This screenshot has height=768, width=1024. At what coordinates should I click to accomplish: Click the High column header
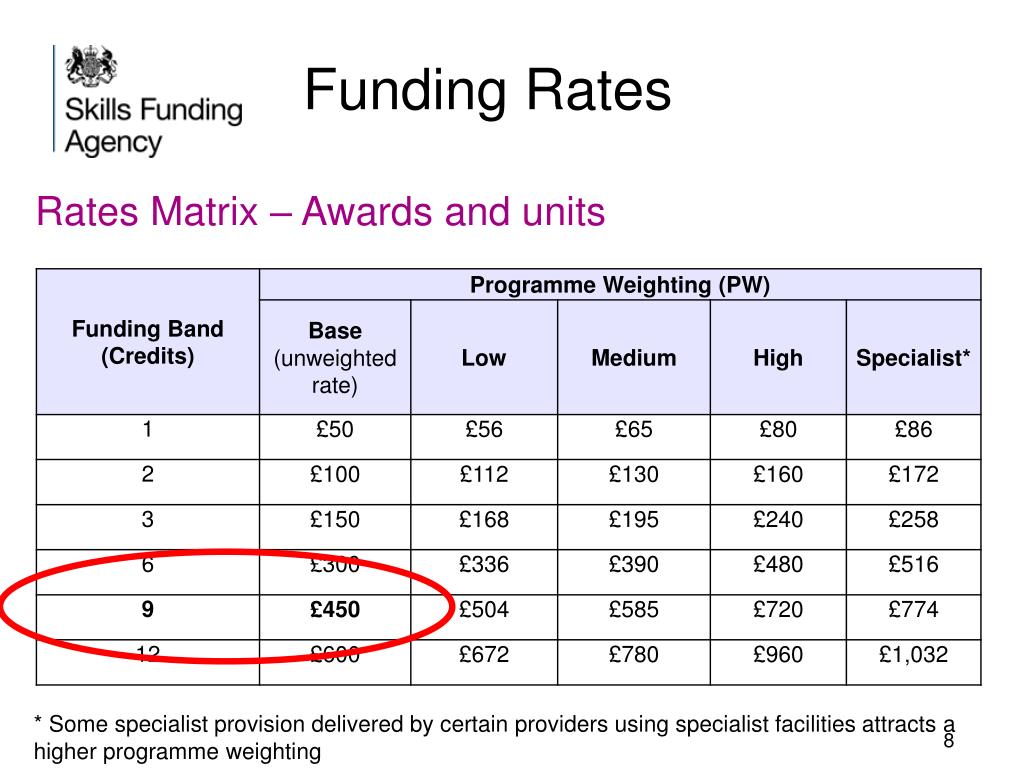(778, 357)
